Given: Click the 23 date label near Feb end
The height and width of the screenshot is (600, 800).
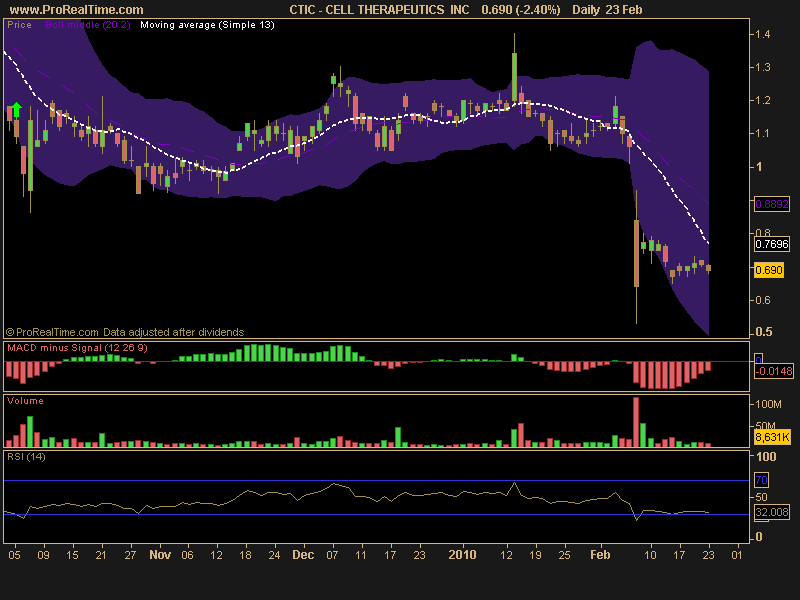Looking at the screenshot, I should (x=708, y=555).
